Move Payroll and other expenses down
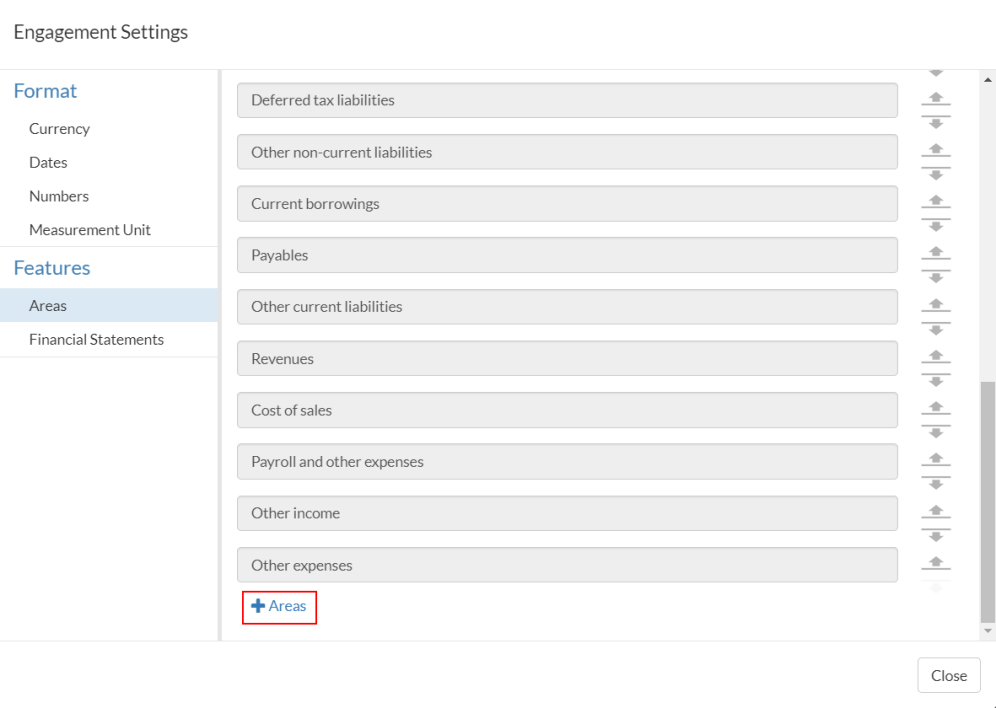996x708 pixels. pyautogui.click(x=935, y=485)
